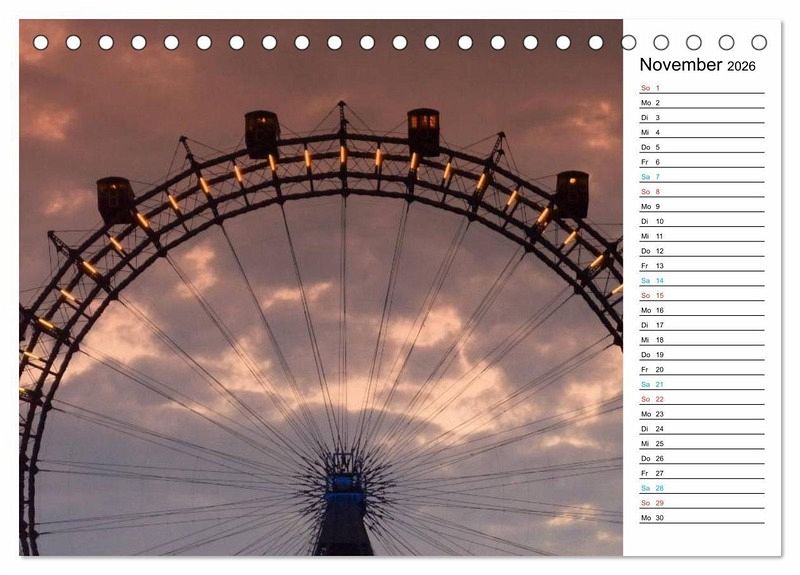The width and height of the screenshot is (800, 575).
Task: Select Saturday 21 in the date column
Action: (x=701, y=384)
